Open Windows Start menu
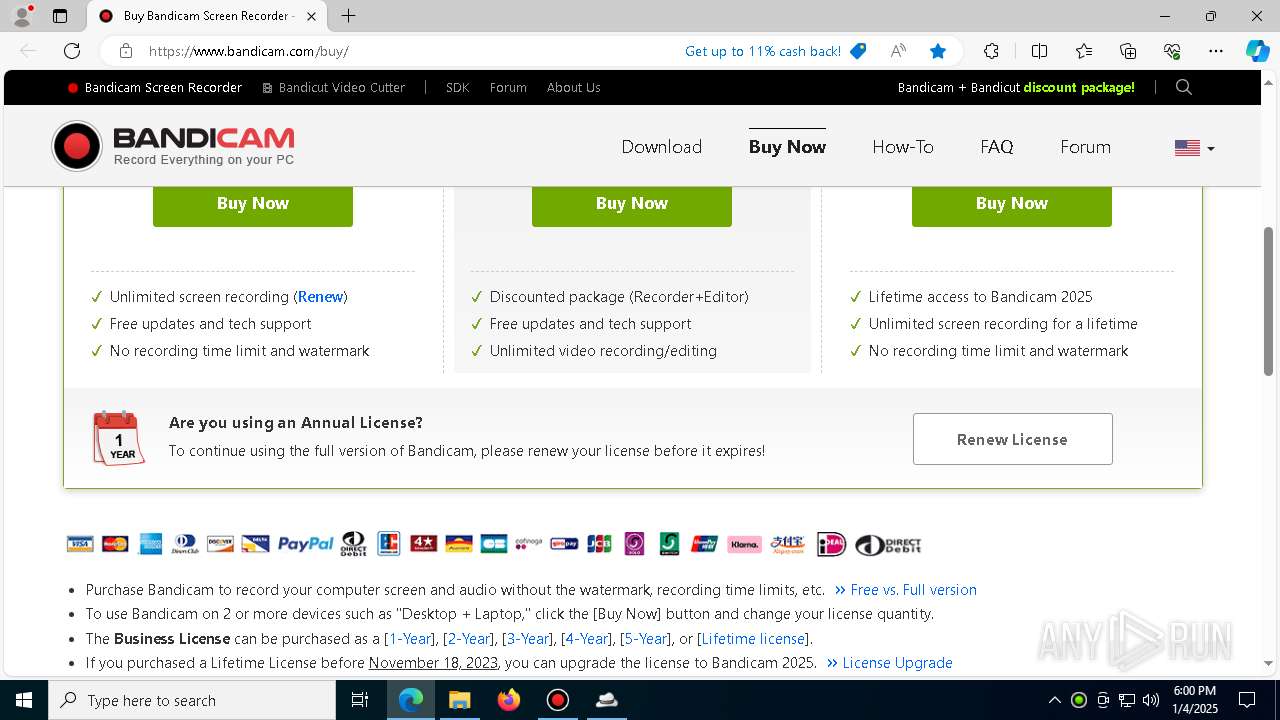1280x720 pixels. (23, 700)
